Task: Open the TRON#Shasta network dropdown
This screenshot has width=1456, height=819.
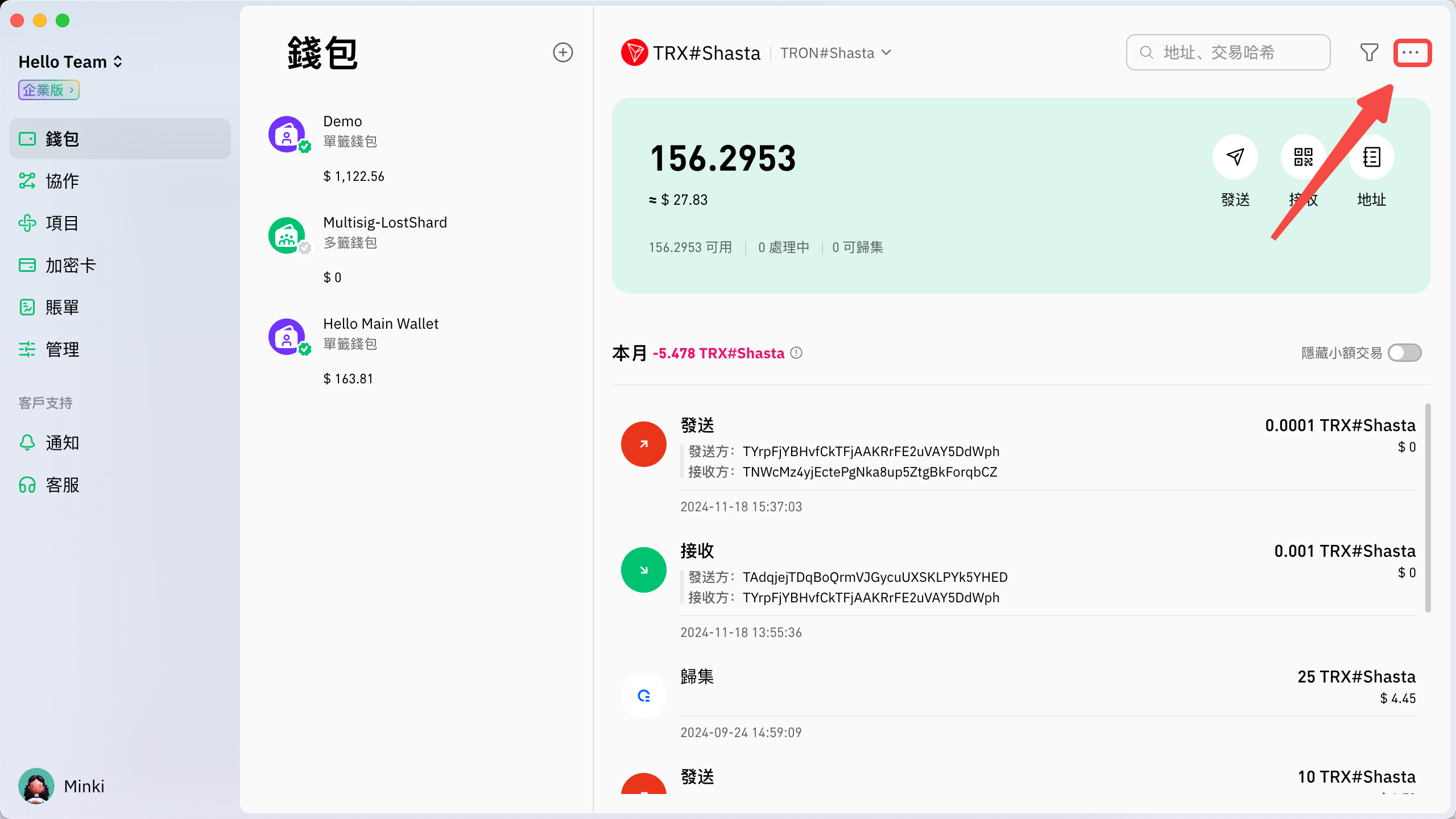Action: 835,53
